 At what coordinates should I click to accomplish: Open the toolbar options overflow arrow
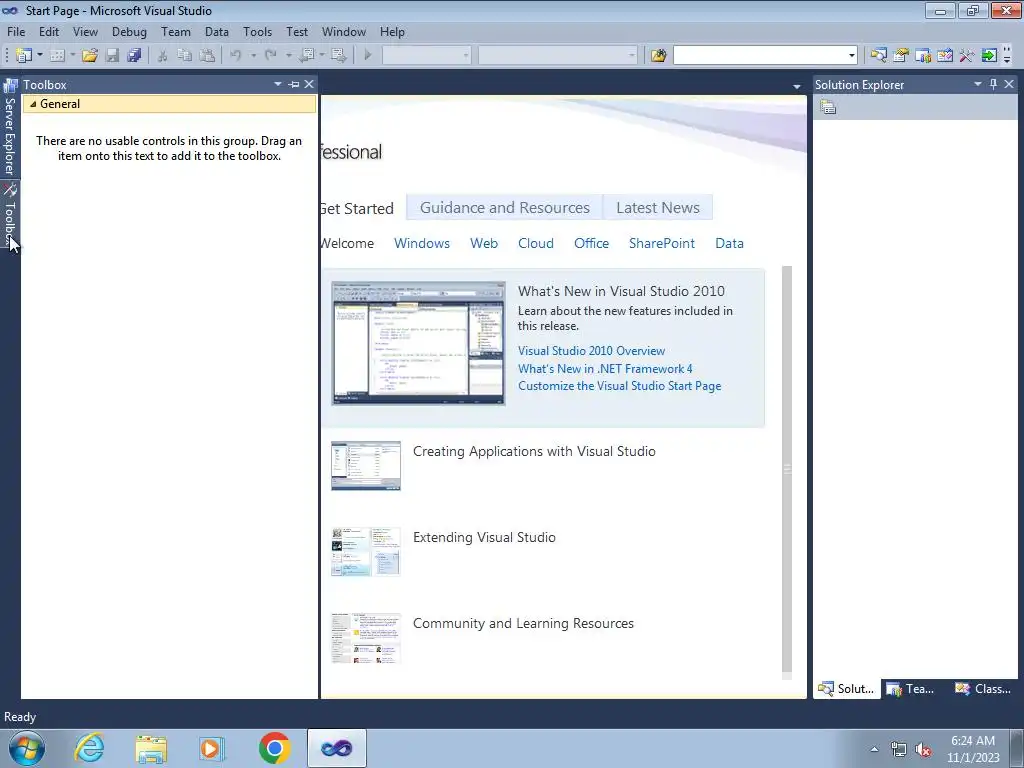tap(1007, 56)
